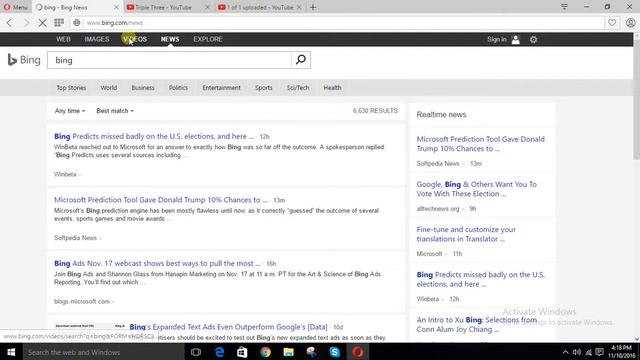Screen dimensions: 640x360
Task: Open 'Bing Predicts missed badly' main result
Action: point(154,136)
